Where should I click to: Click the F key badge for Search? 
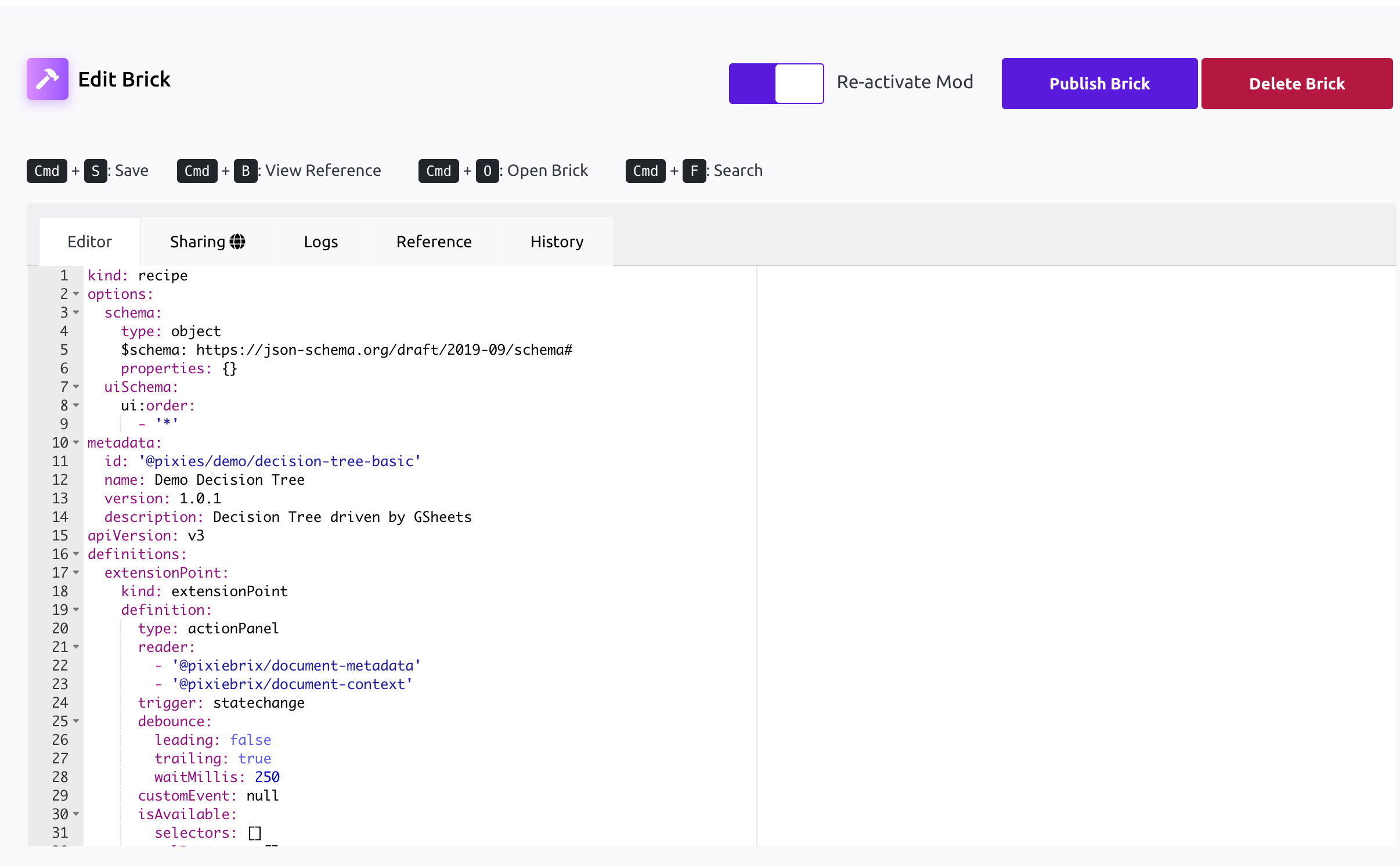click(x=694, y=171)
